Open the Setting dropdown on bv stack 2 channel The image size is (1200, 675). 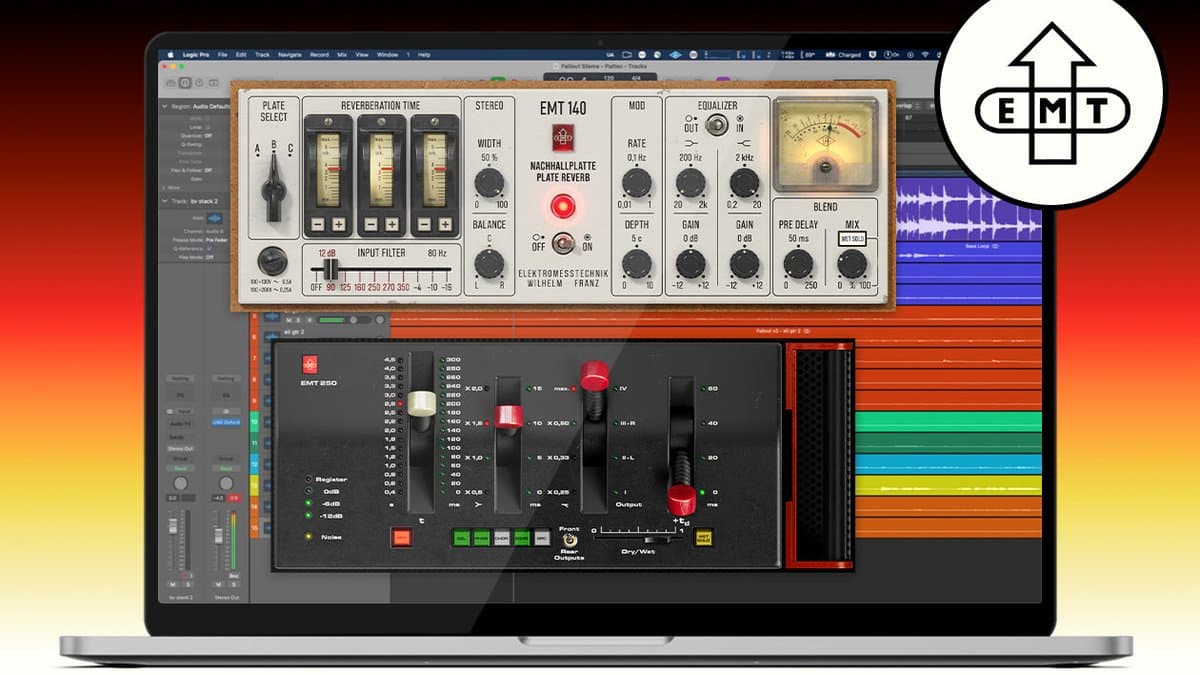click(x=180, y=379)
